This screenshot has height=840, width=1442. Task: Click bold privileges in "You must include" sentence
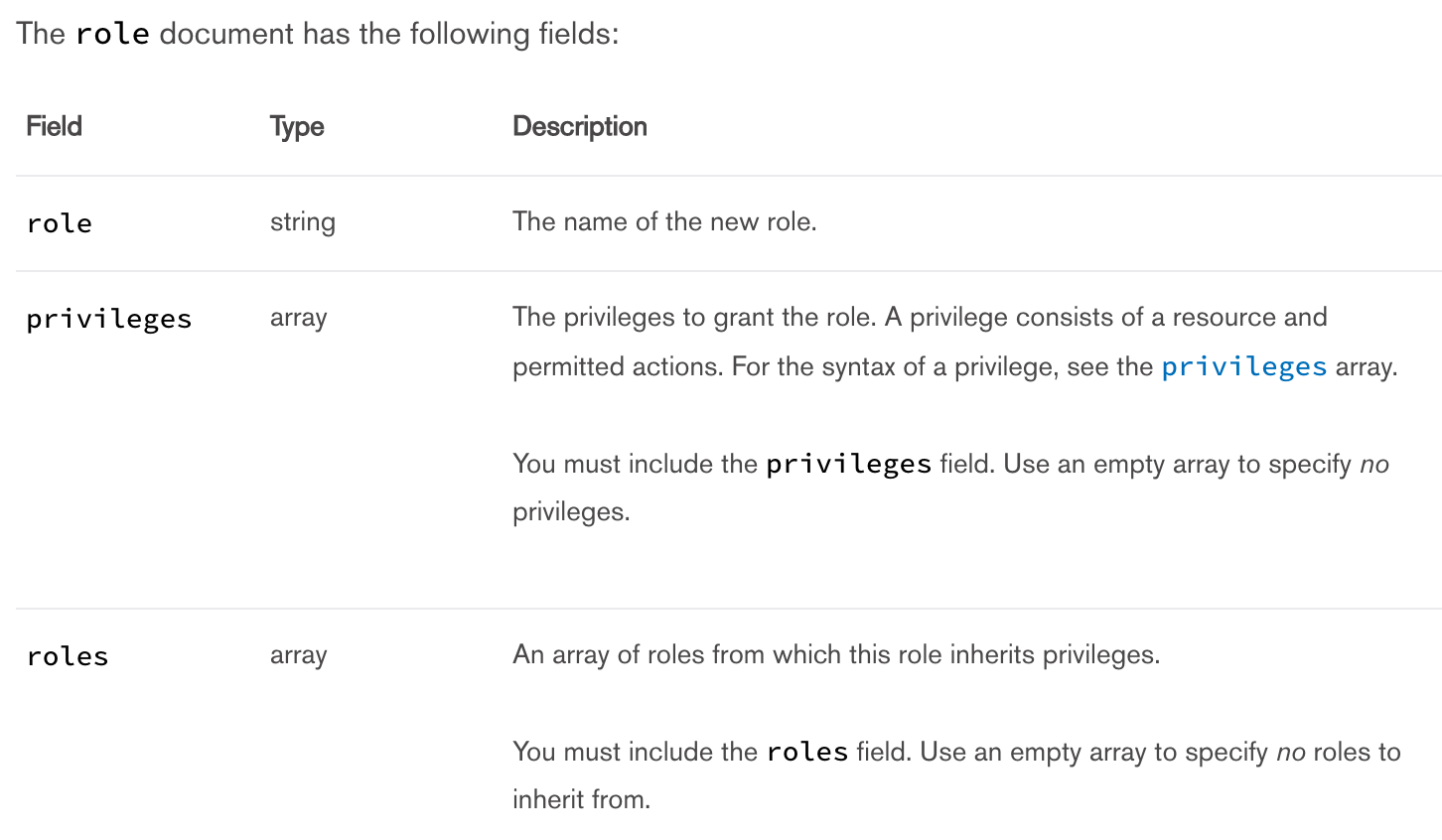tap(848, 465)
